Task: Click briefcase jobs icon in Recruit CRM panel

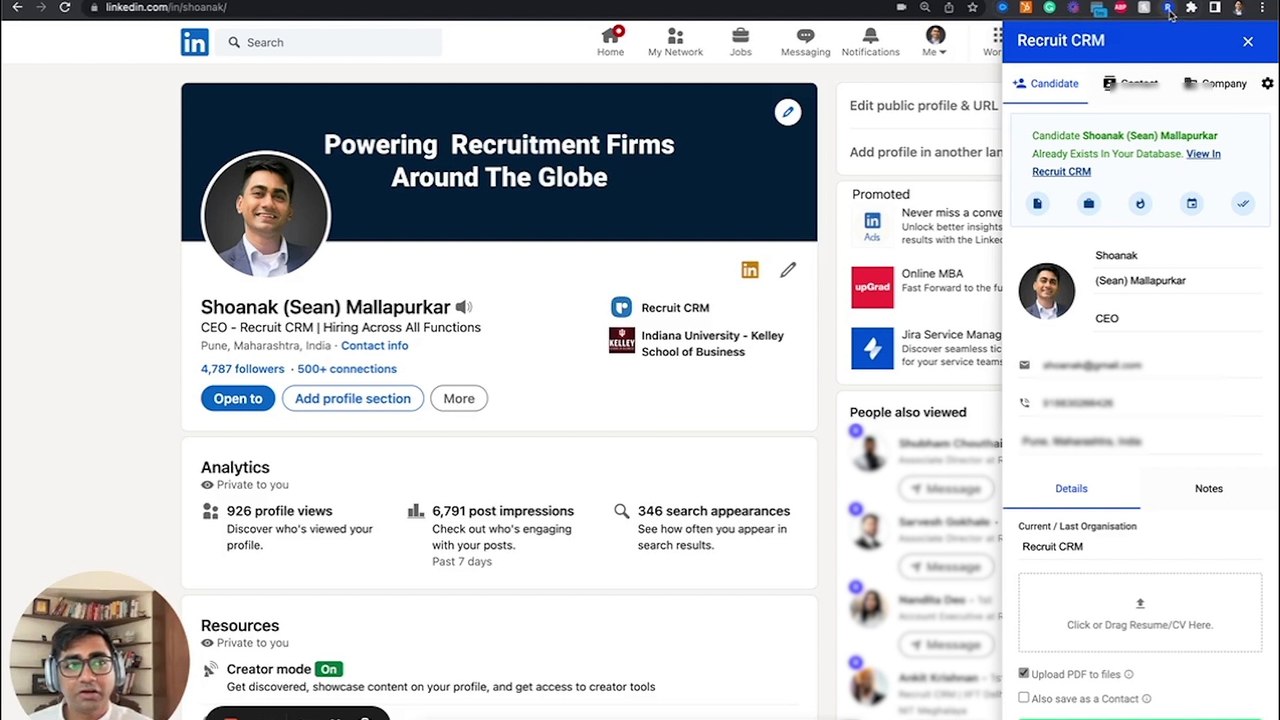Action: click(1089, 204)
